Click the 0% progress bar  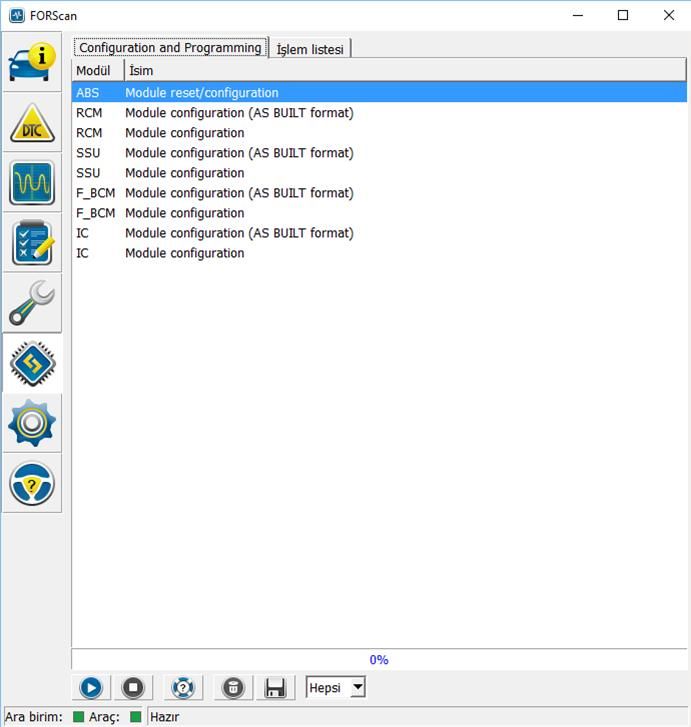click(x=379, y=659)
